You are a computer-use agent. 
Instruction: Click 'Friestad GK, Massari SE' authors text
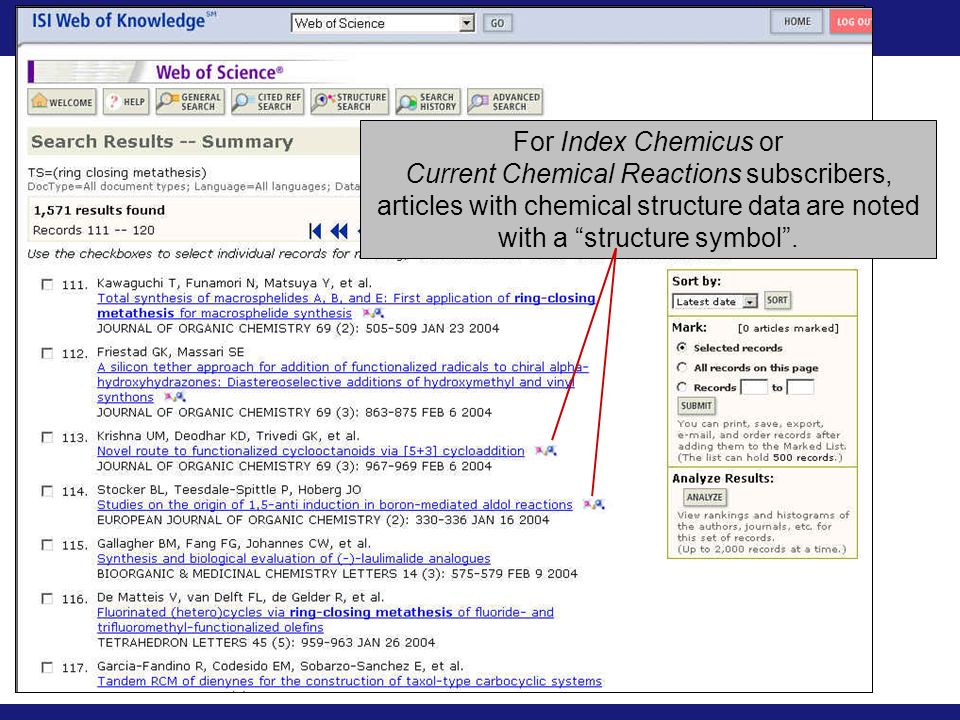[170, 352]
